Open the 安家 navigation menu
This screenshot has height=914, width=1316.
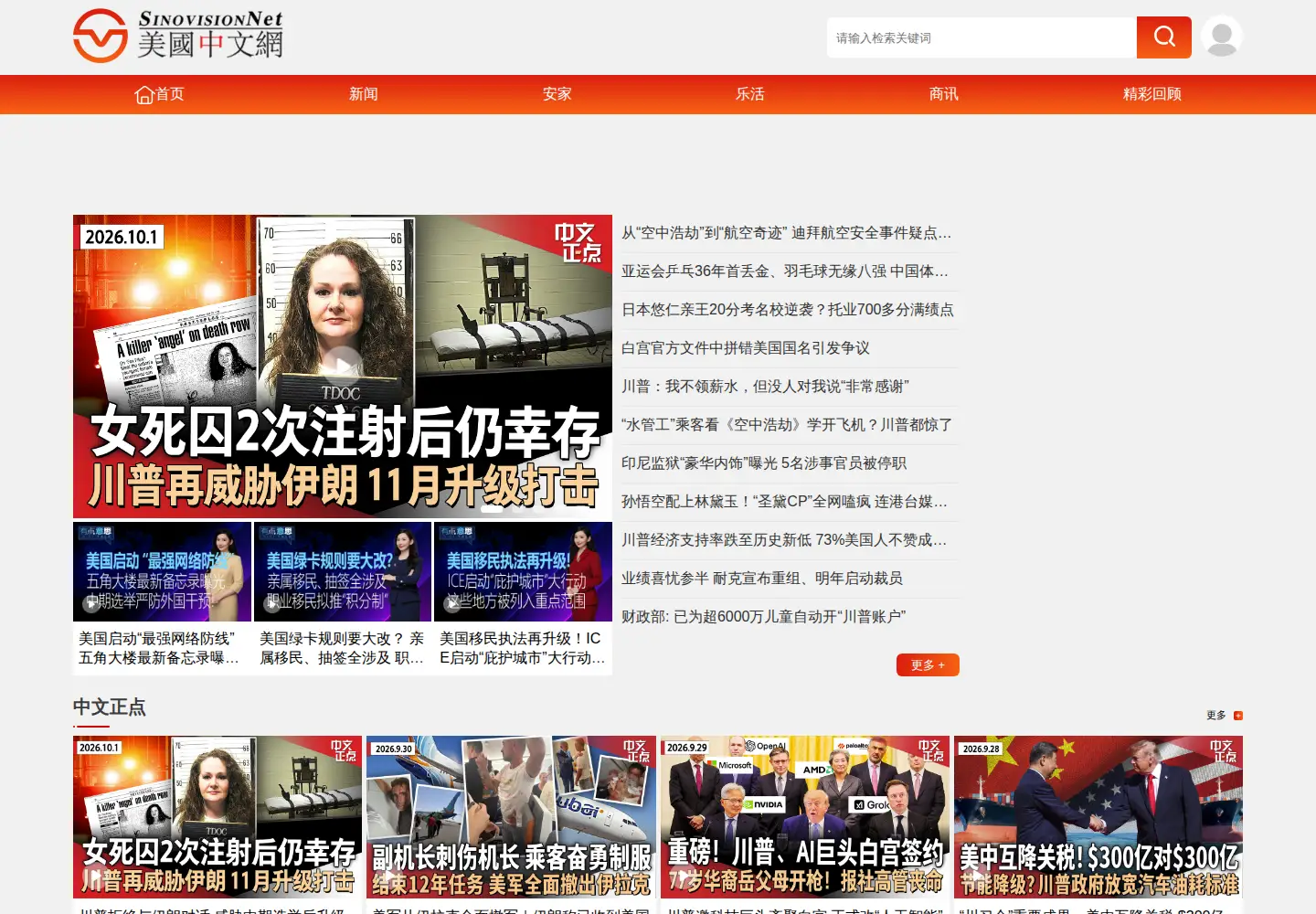tap(557, 94)
